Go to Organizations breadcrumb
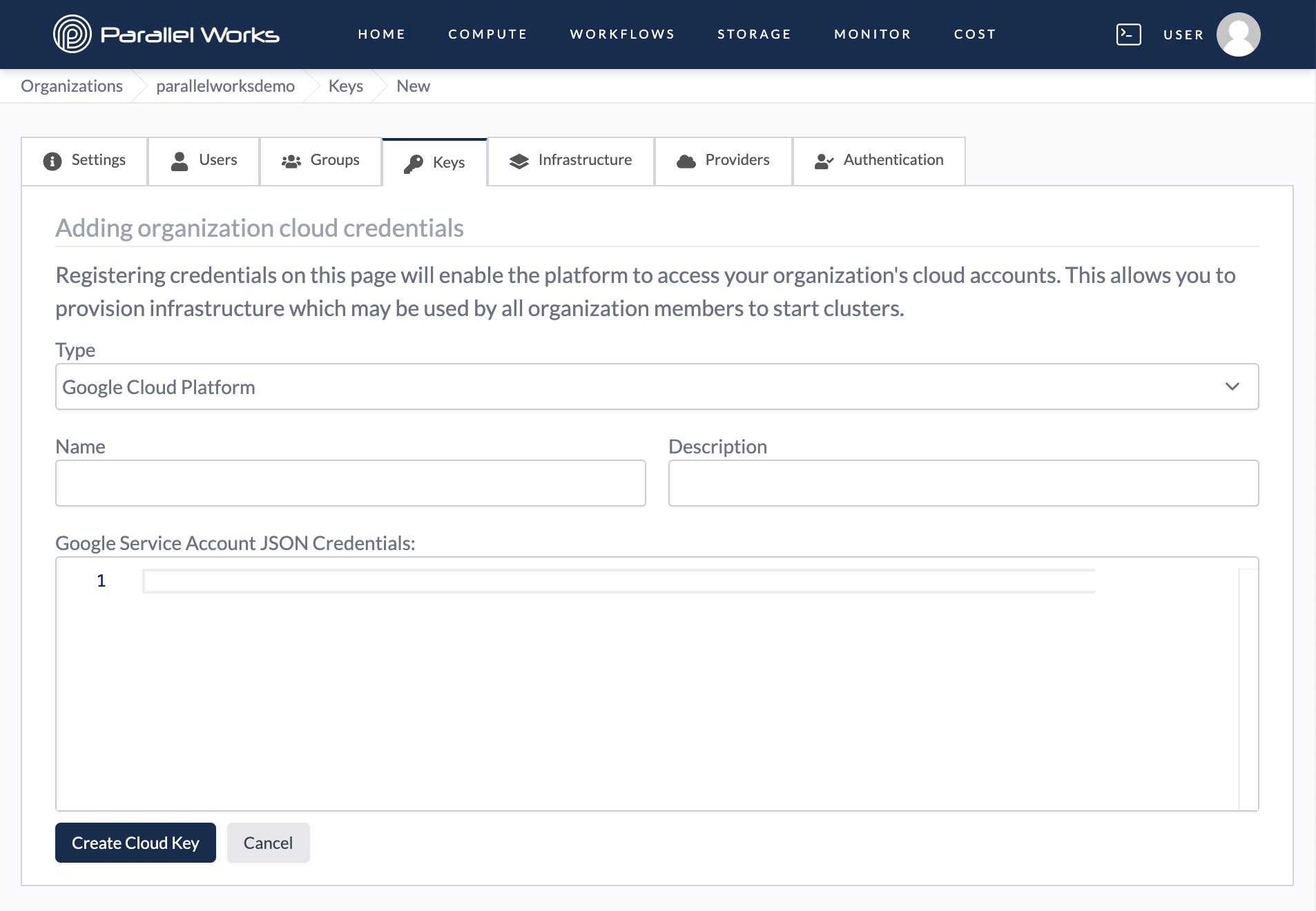The width and height of the screenshot is (1316, 911). pos(72,86)
